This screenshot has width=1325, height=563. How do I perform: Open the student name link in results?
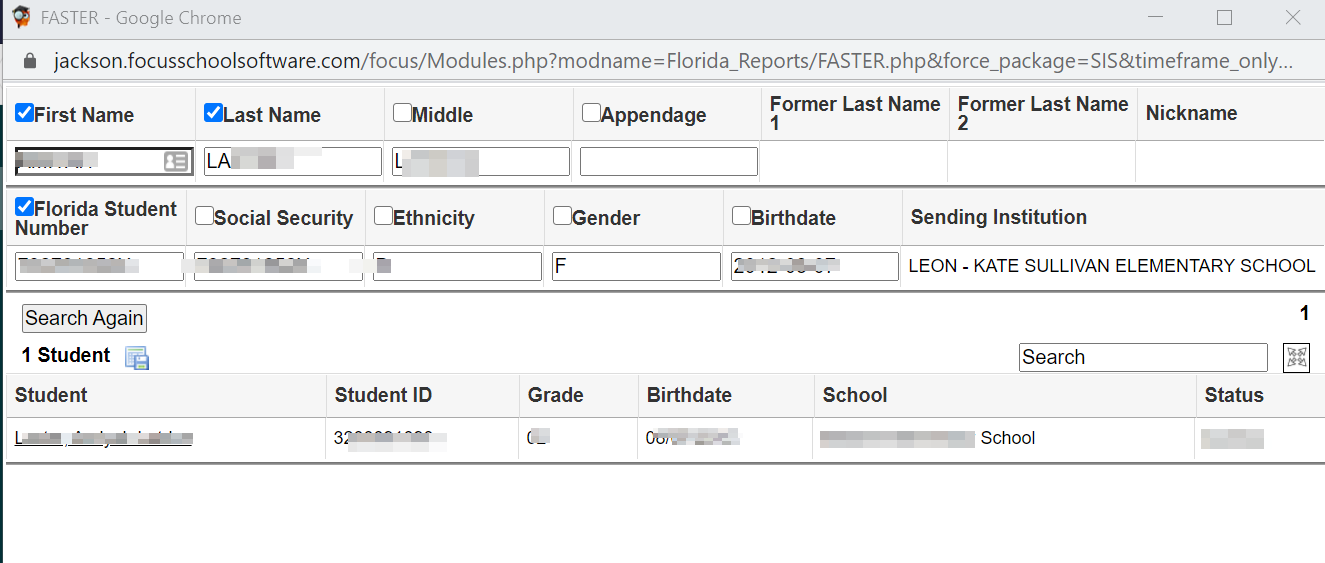(x=103, y=438)
